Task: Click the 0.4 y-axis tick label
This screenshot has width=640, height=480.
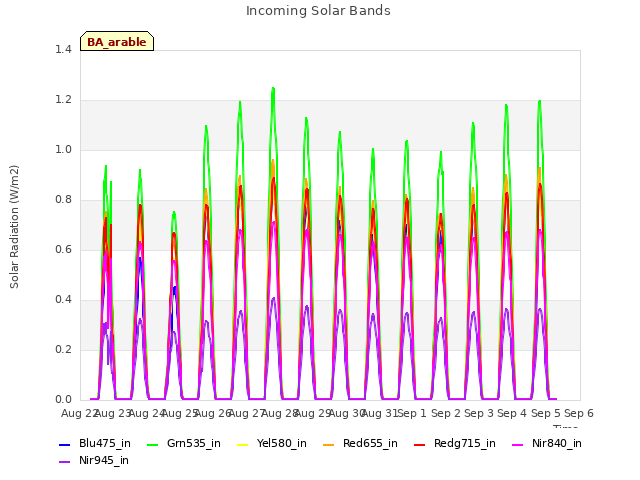Action: [63, 300]
